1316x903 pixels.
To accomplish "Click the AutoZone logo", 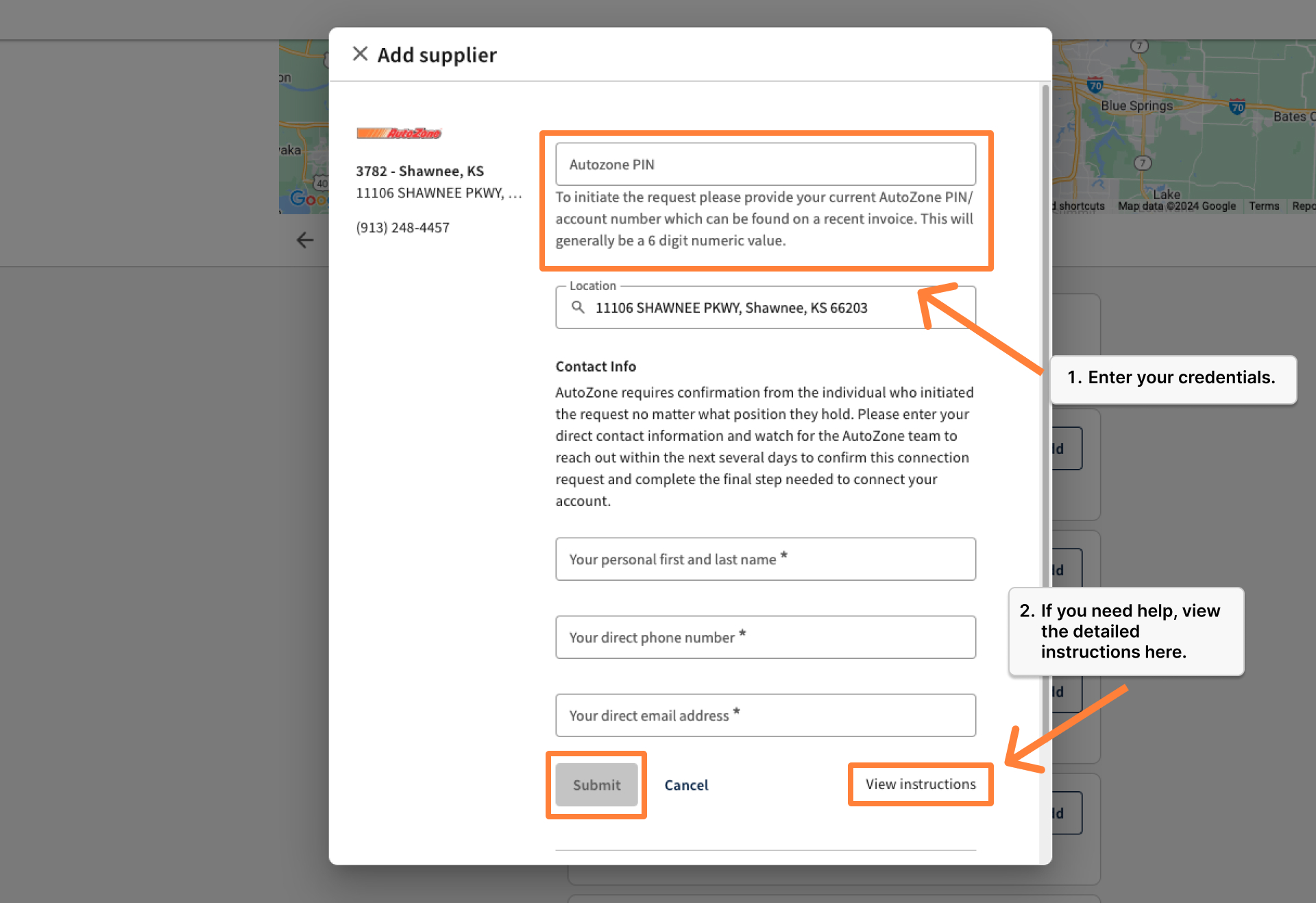I will (x=399, y=133).
